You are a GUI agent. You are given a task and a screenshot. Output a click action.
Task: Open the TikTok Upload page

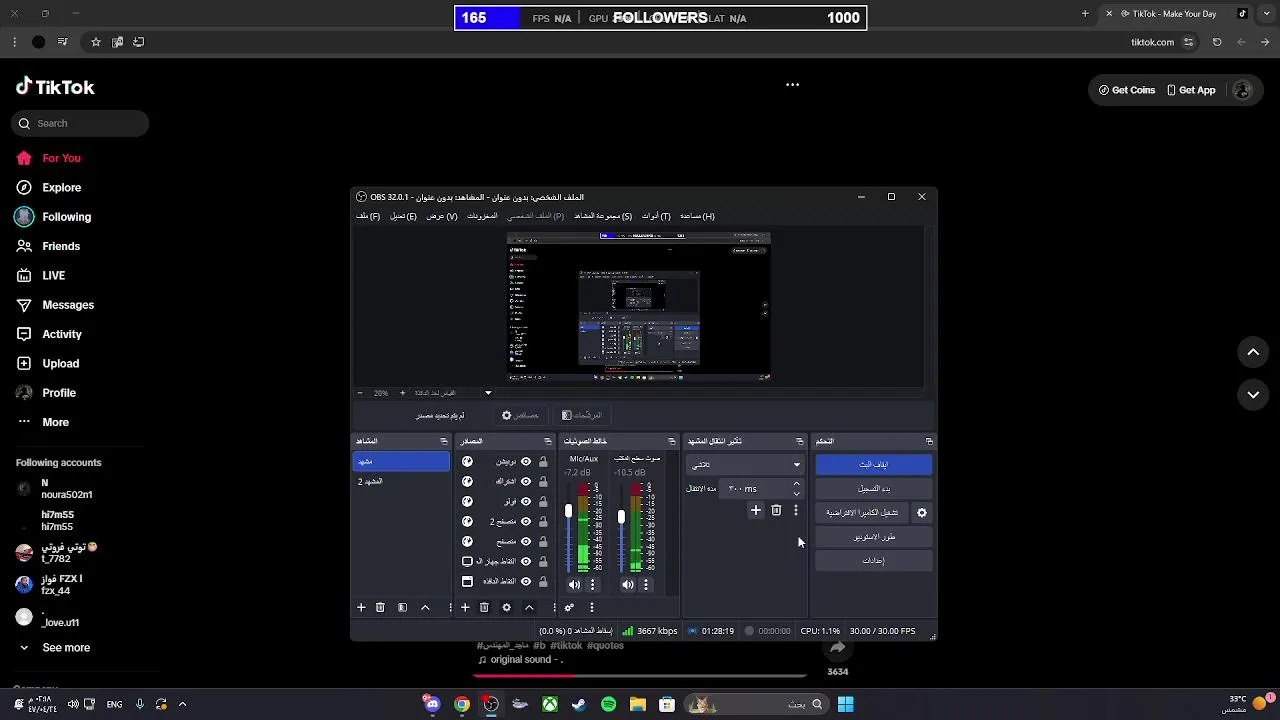[x=47, y=363]
